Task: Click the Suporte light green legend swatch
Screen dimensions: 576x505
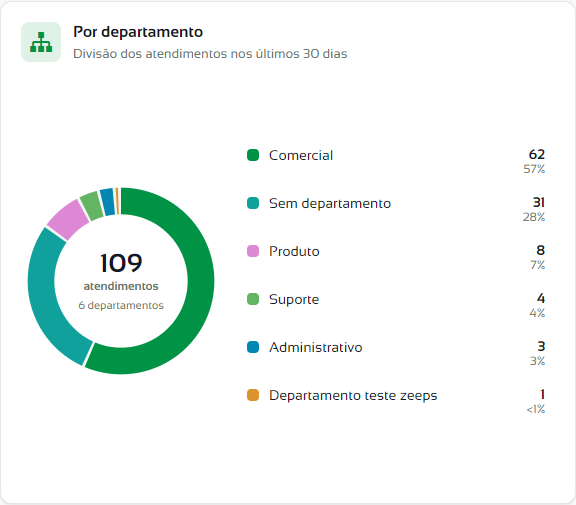Action: pos(253,299)
